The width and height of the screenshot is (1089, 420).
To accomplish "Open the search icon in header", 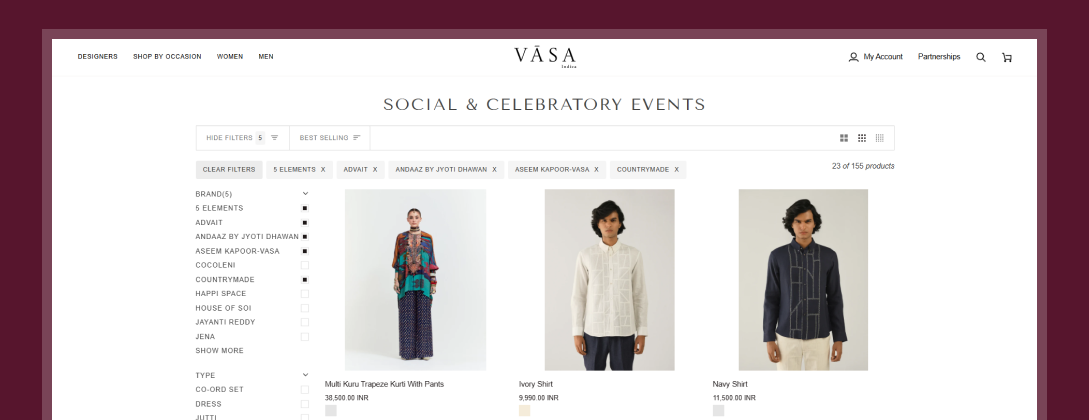I will (981, 57).
